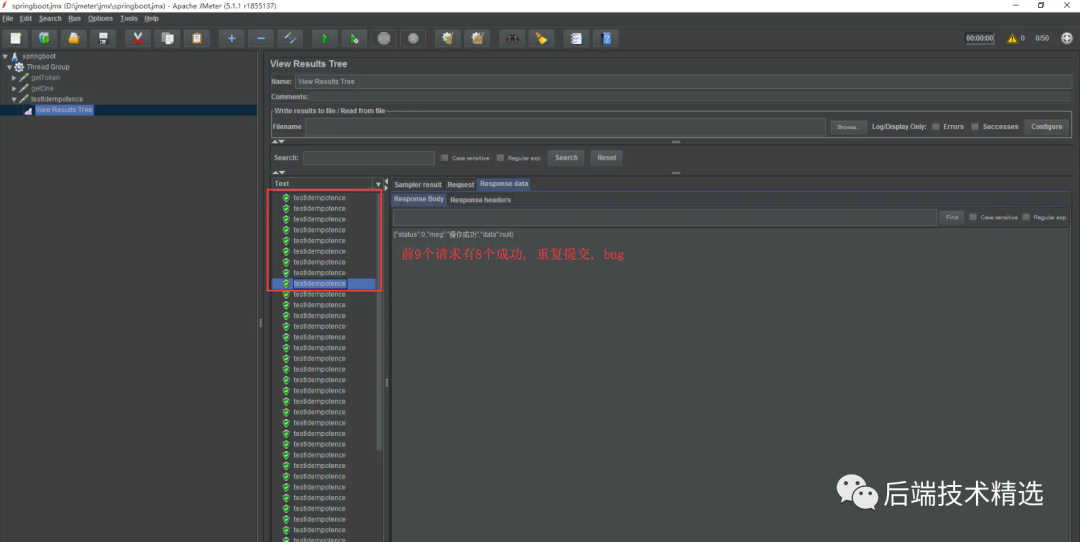The image size is (1080, 542).
Task: Click collapse arrows below Search row
Action: click(278, 172)
